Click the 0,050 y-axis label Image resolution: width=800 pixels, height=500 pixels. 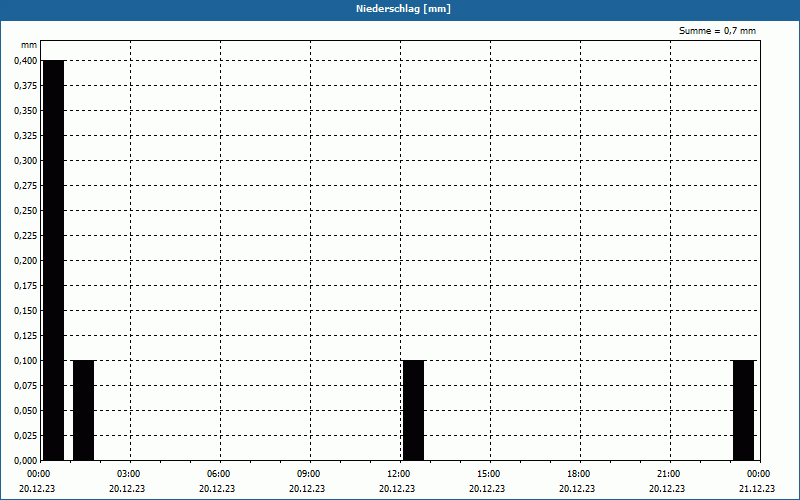(x=26, y=411)
